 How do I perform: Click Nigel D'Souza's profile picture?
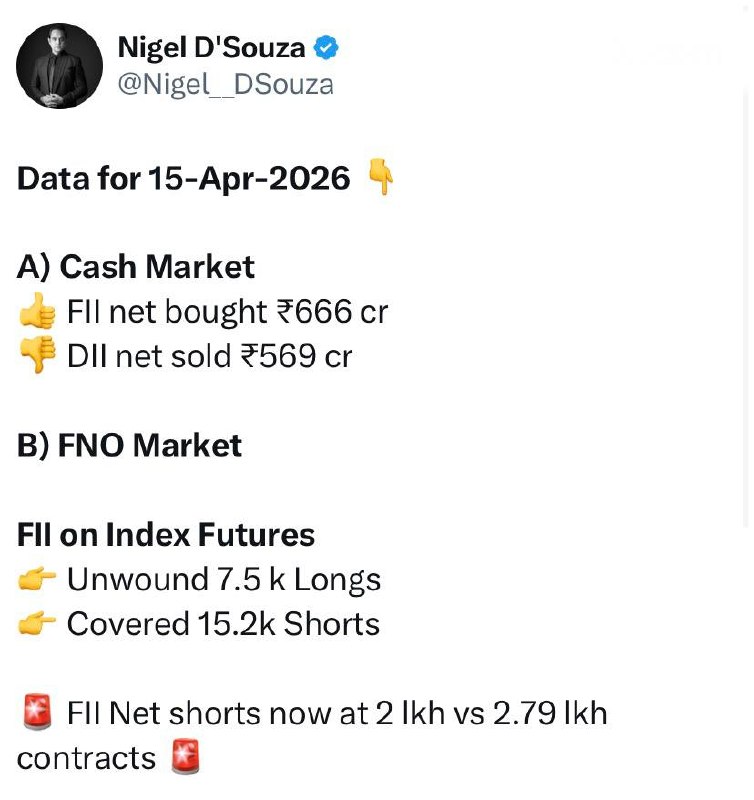(x=60, y=66)
